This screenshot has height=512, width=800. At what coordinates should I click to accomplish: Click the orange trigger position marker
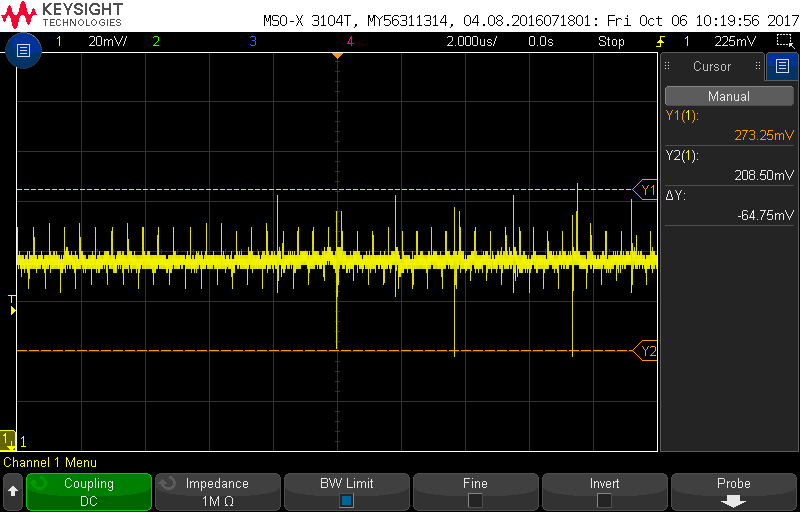[x=337, y=55]
